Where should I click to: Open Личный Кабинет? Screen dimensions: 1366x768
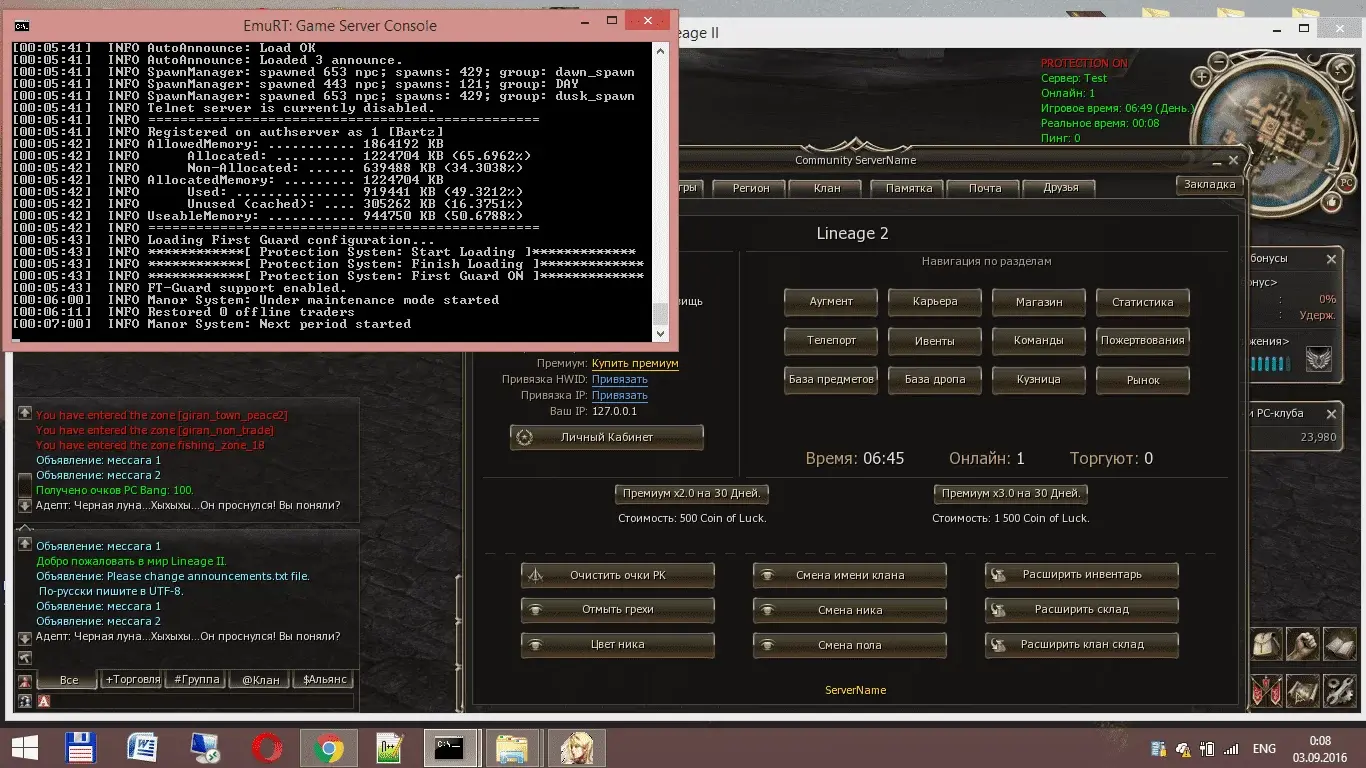607,437
